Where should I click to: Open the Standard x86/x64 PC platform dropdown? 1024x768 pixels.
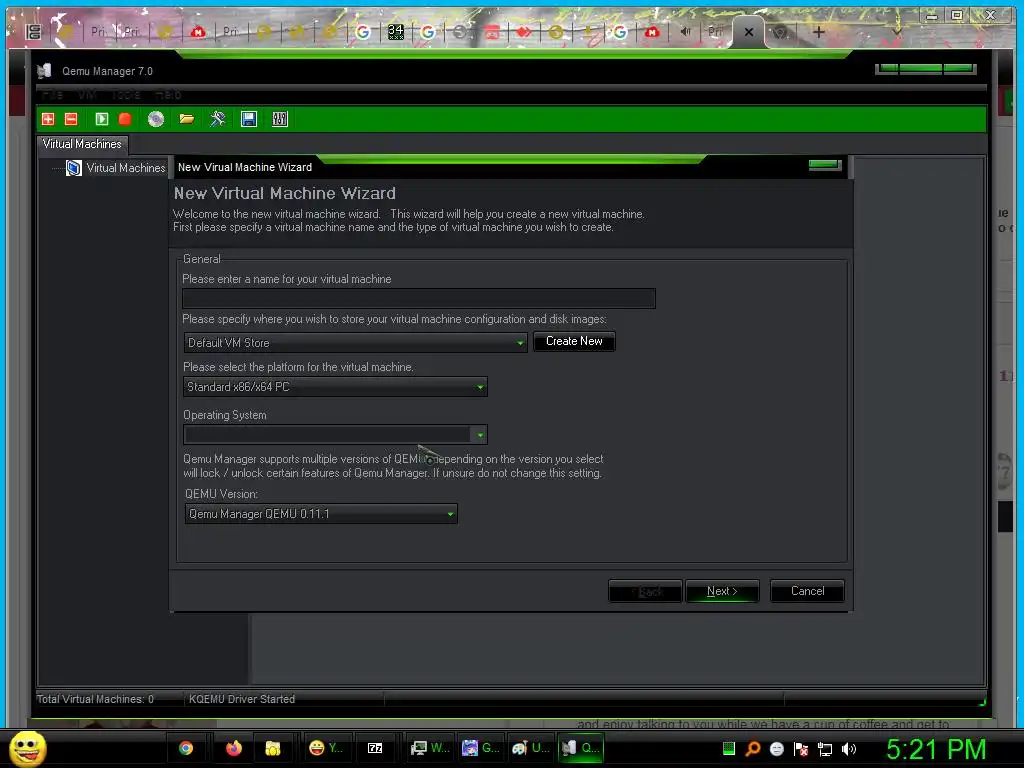click(335, 387)
